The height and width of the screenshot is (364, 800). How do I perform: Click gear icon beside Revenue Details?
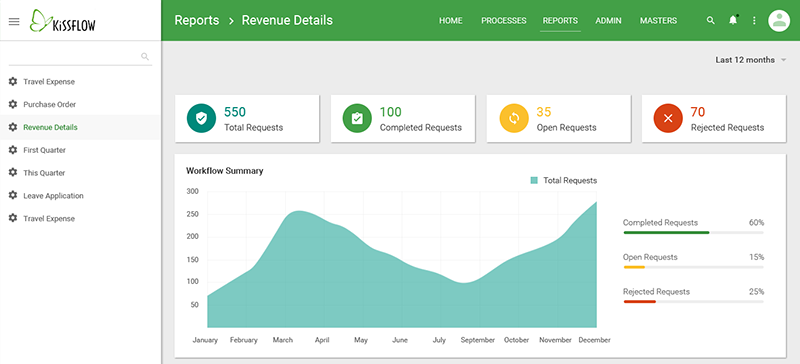coord(13,127)
